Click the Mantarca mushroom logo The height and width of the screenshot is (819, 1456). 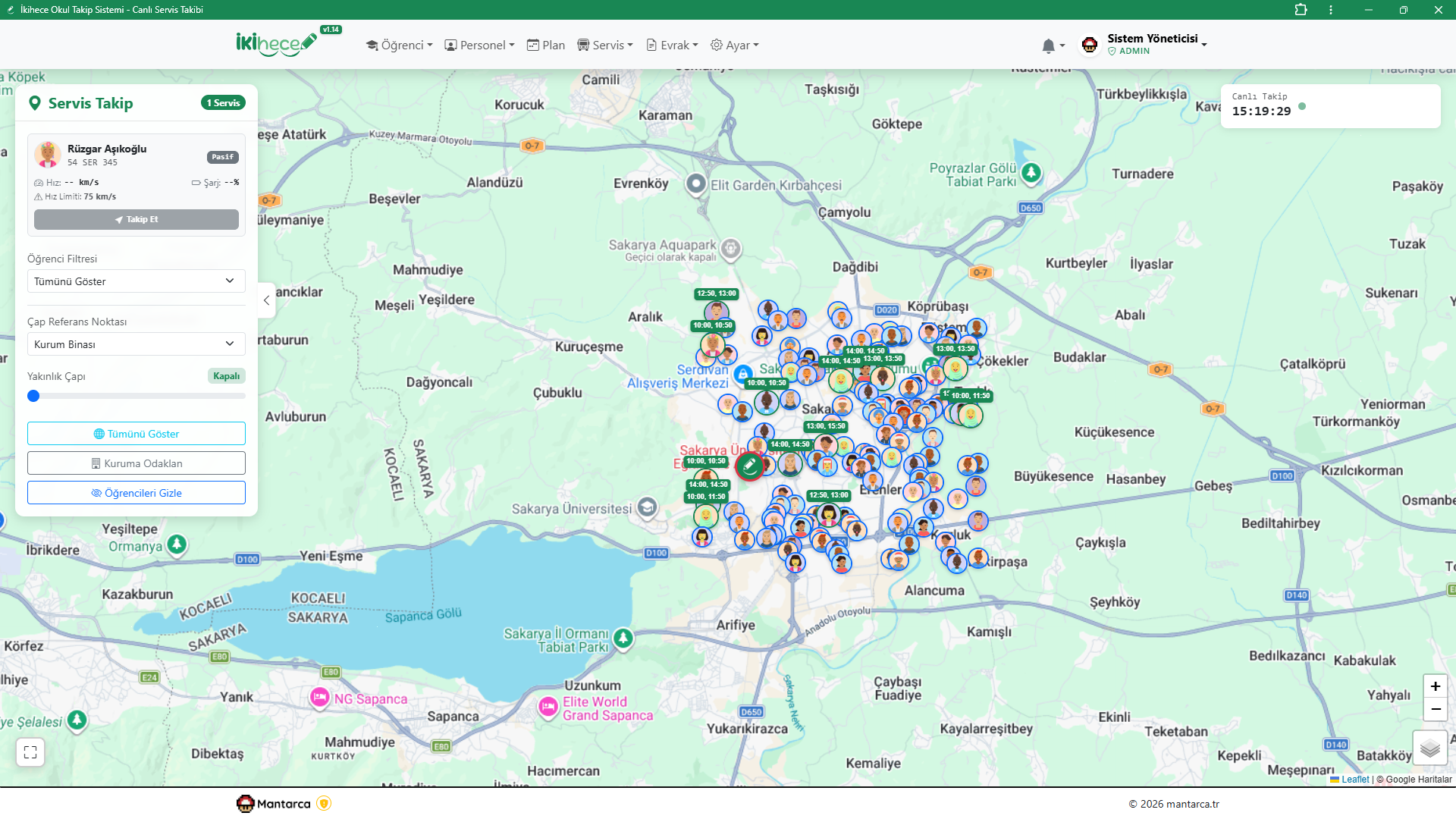245,803
